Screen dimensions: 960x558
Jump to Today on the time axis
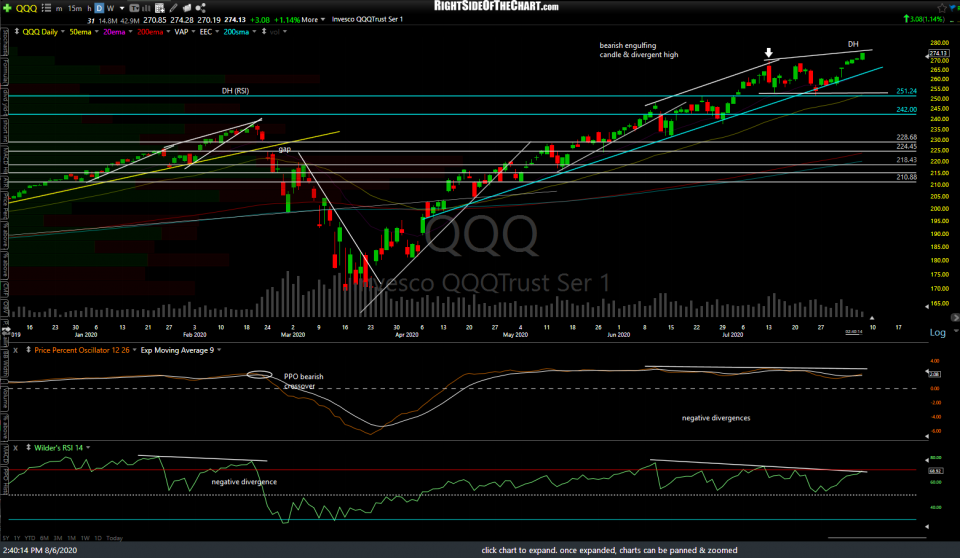click(x=114, y=538)
